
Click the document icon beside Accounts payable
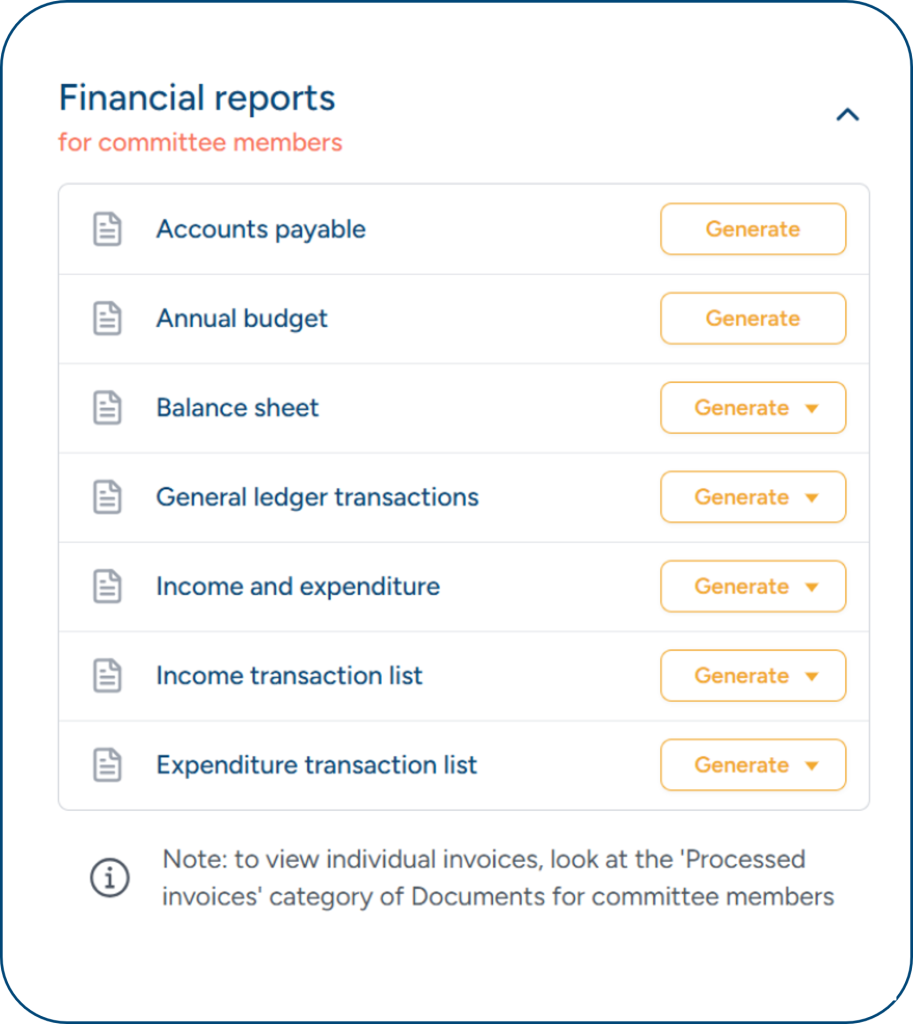(107, 229)
